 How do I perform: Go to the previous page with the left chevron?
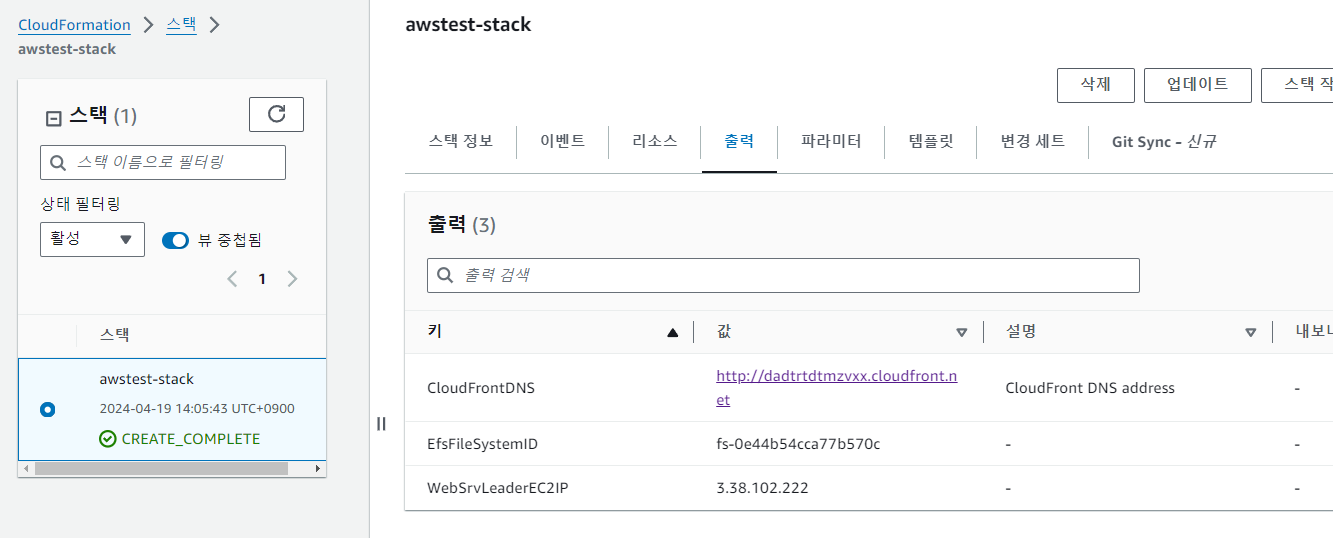coord(232,279)
